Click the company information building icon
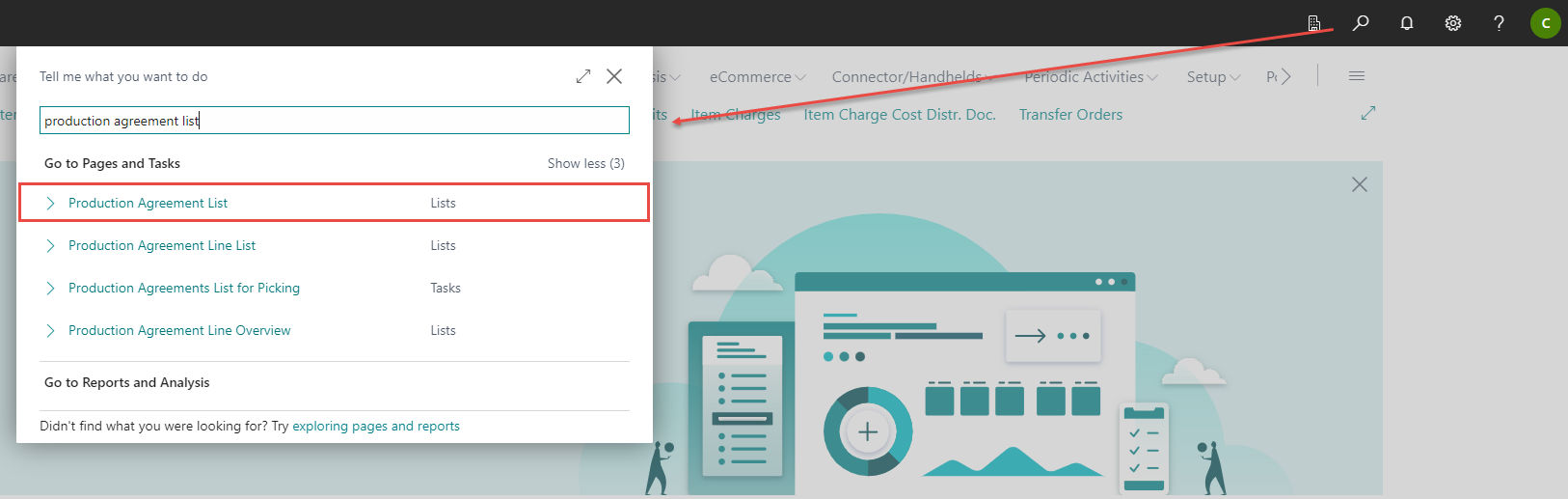Screen dimensions: 1568x499 point(1314,23)
